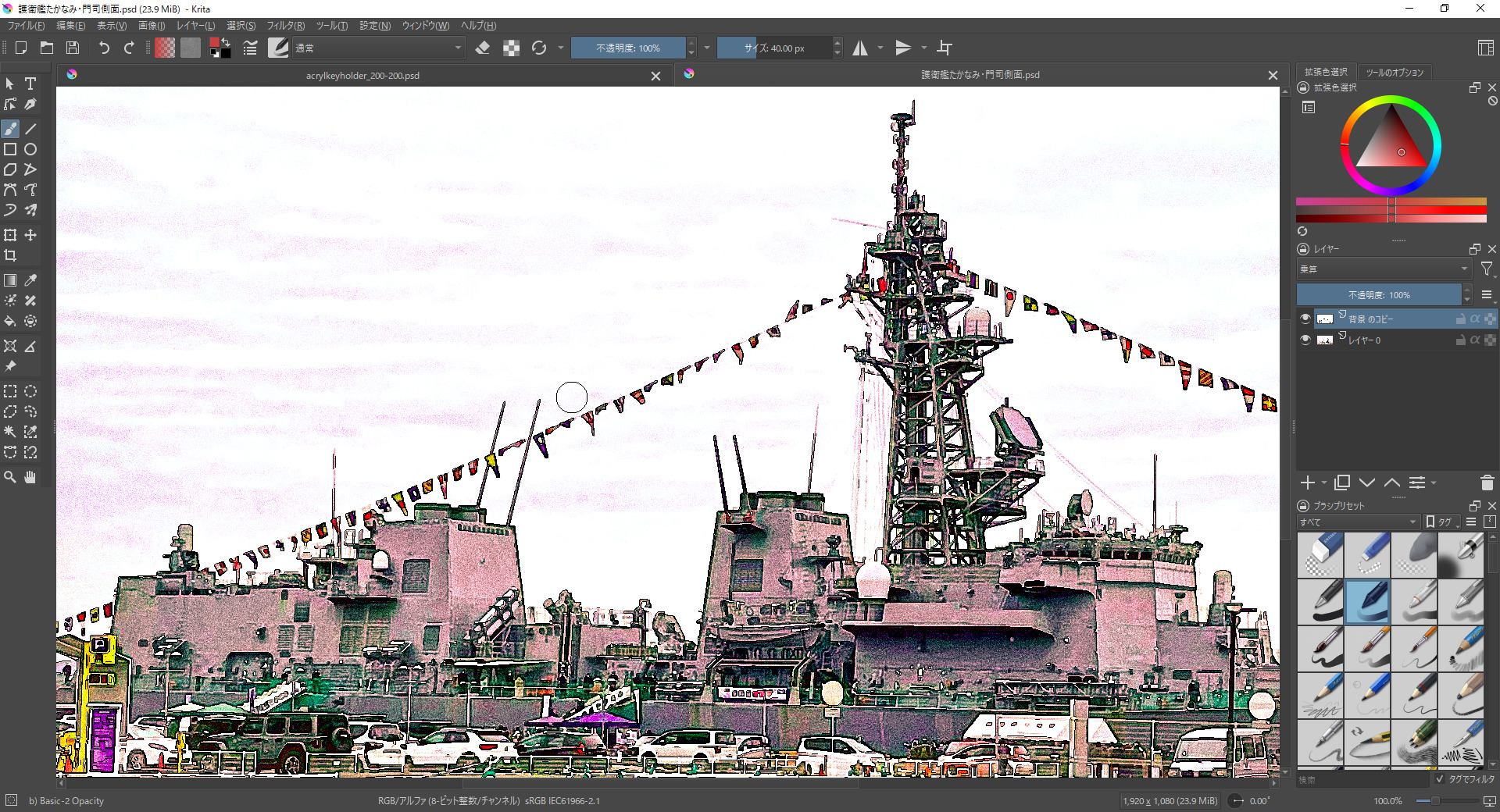Select the Gradient tool
Screen dimensions: 1500x812
click(10, 280)
